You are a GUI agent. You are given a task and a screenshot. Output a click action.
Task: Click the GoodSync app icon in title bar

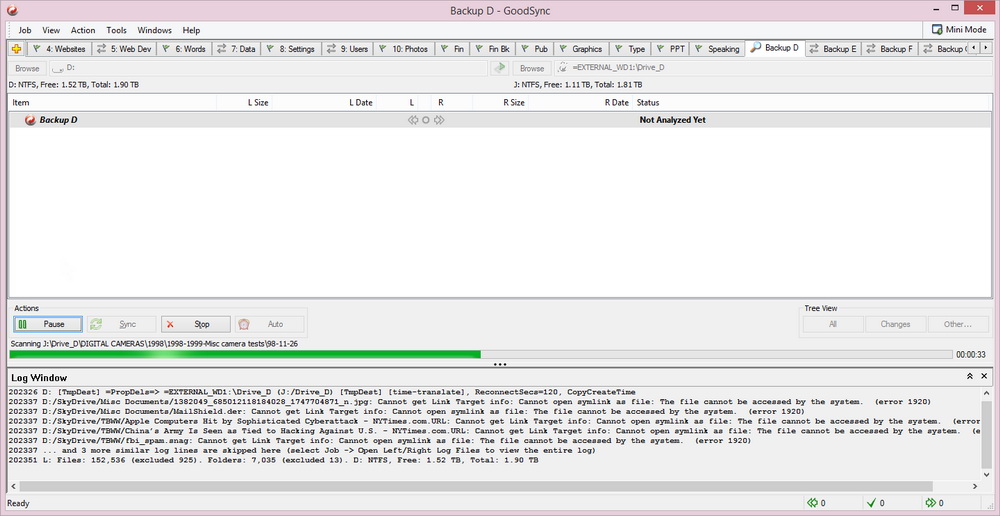13,10
